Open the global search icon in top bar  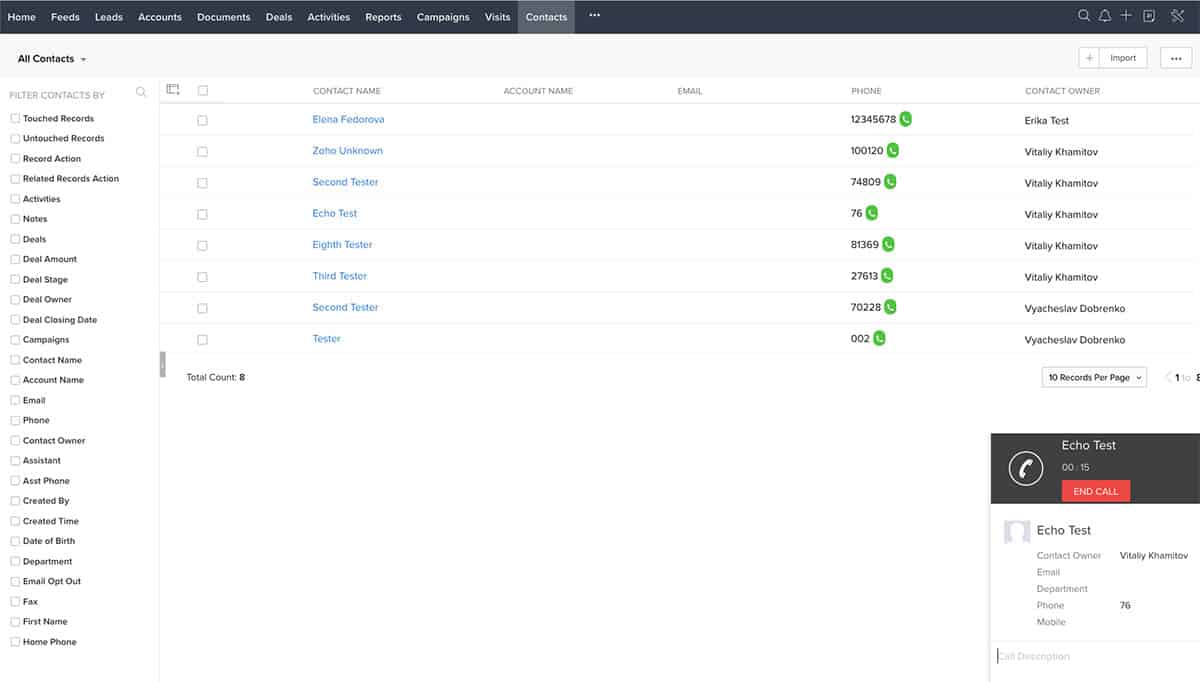1084,16
